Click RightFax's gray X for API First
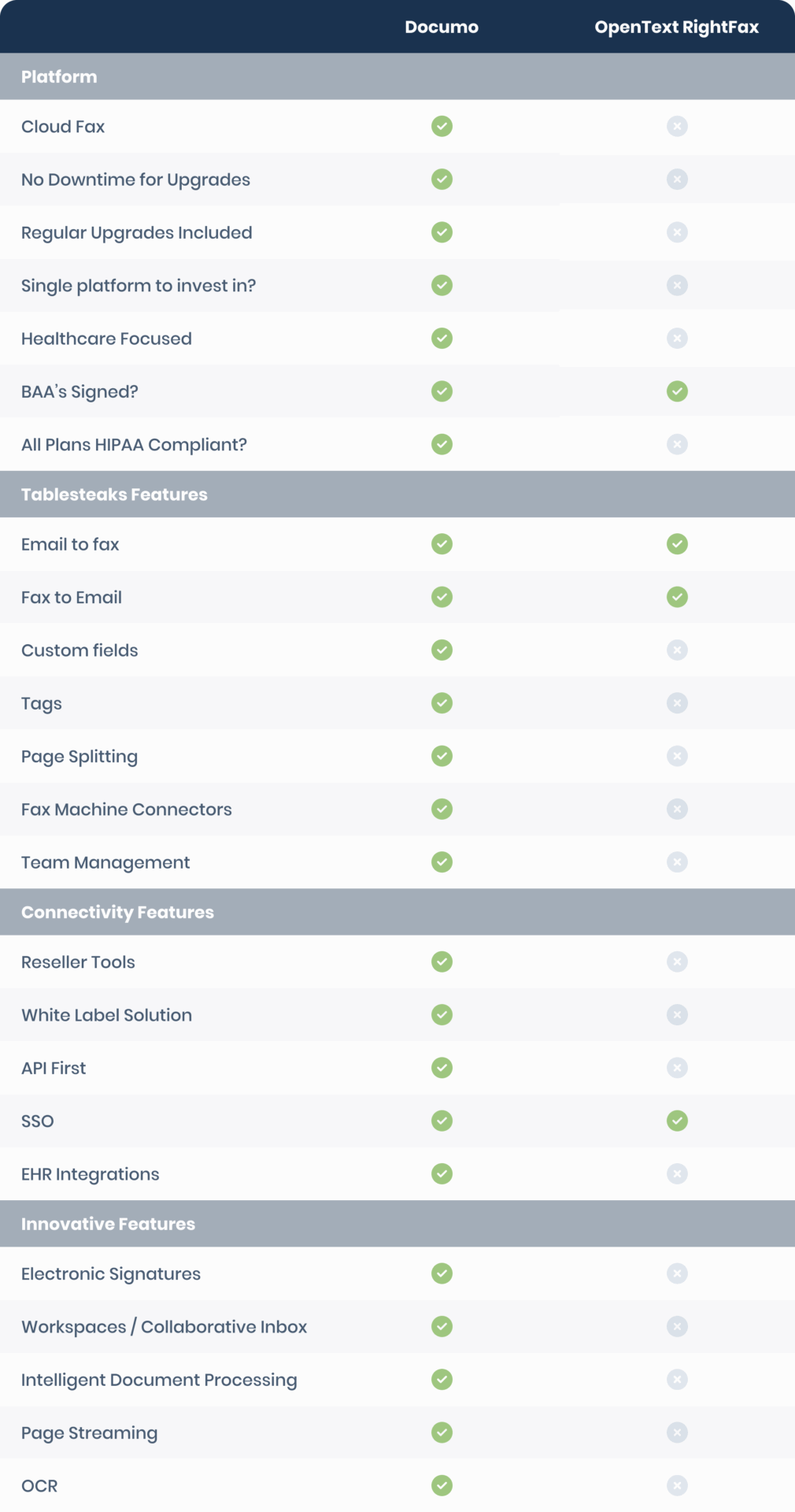Screen dimensions: 795x1512 tap(677, 1068)
